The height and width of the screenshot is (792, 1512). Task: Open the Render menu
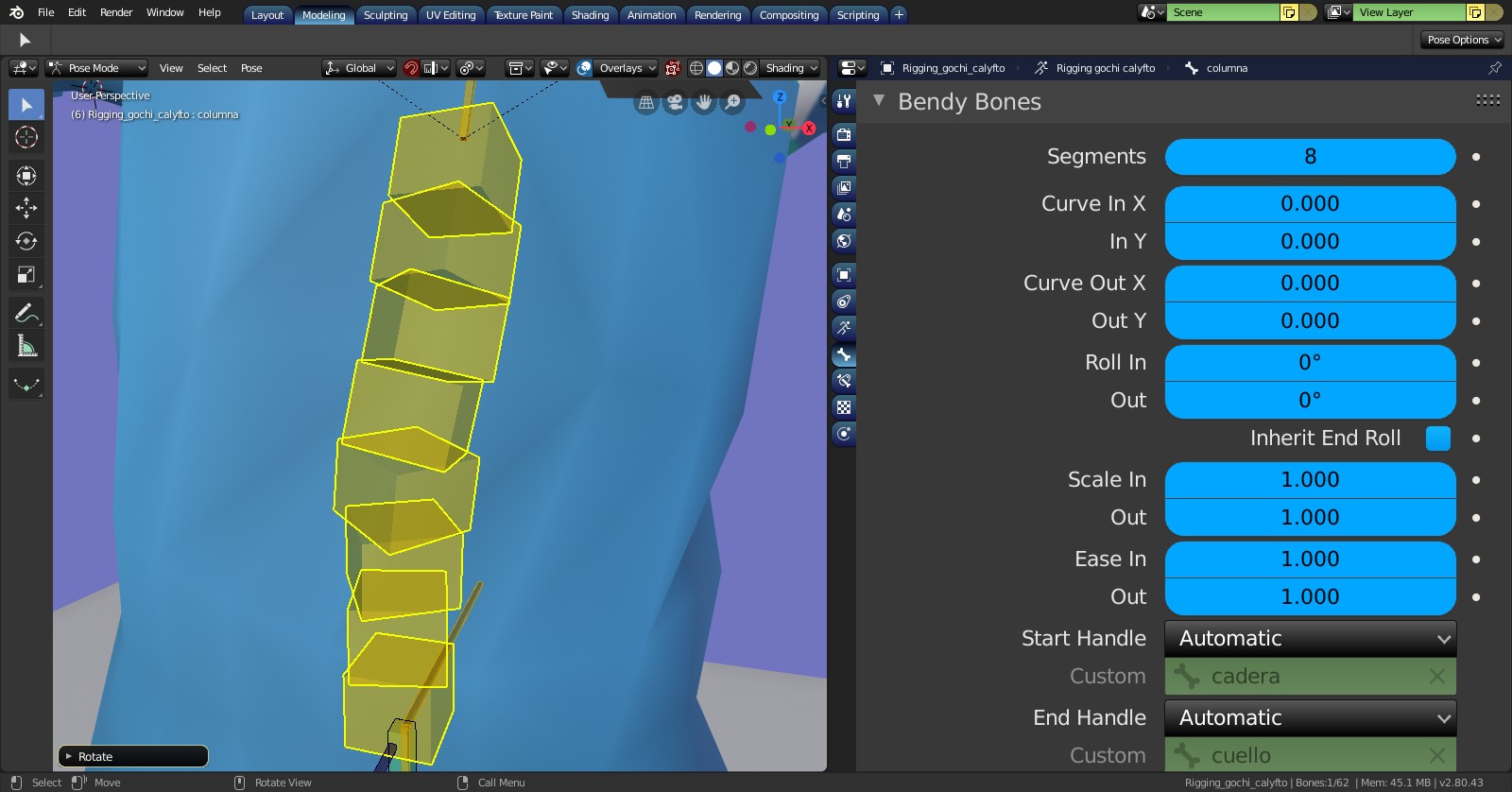(x=116, y=12)
